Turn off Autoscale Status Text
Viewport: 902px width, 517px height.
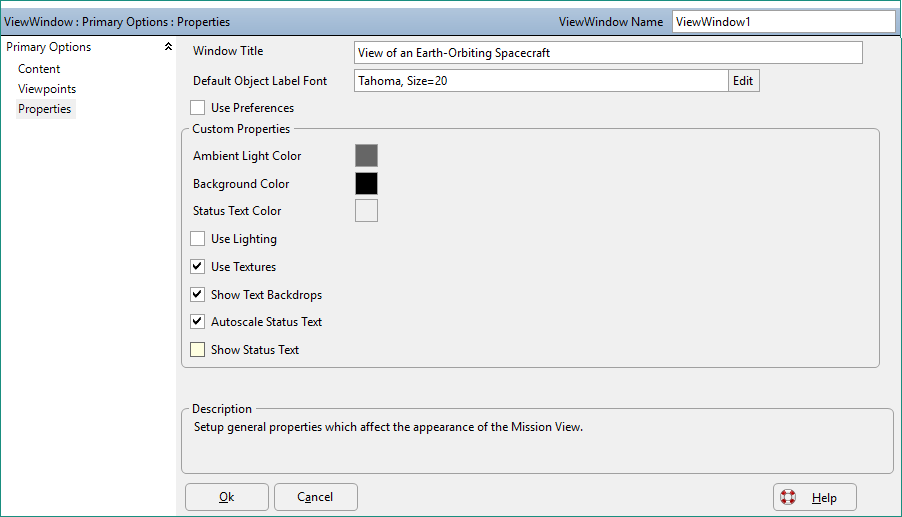197,321
